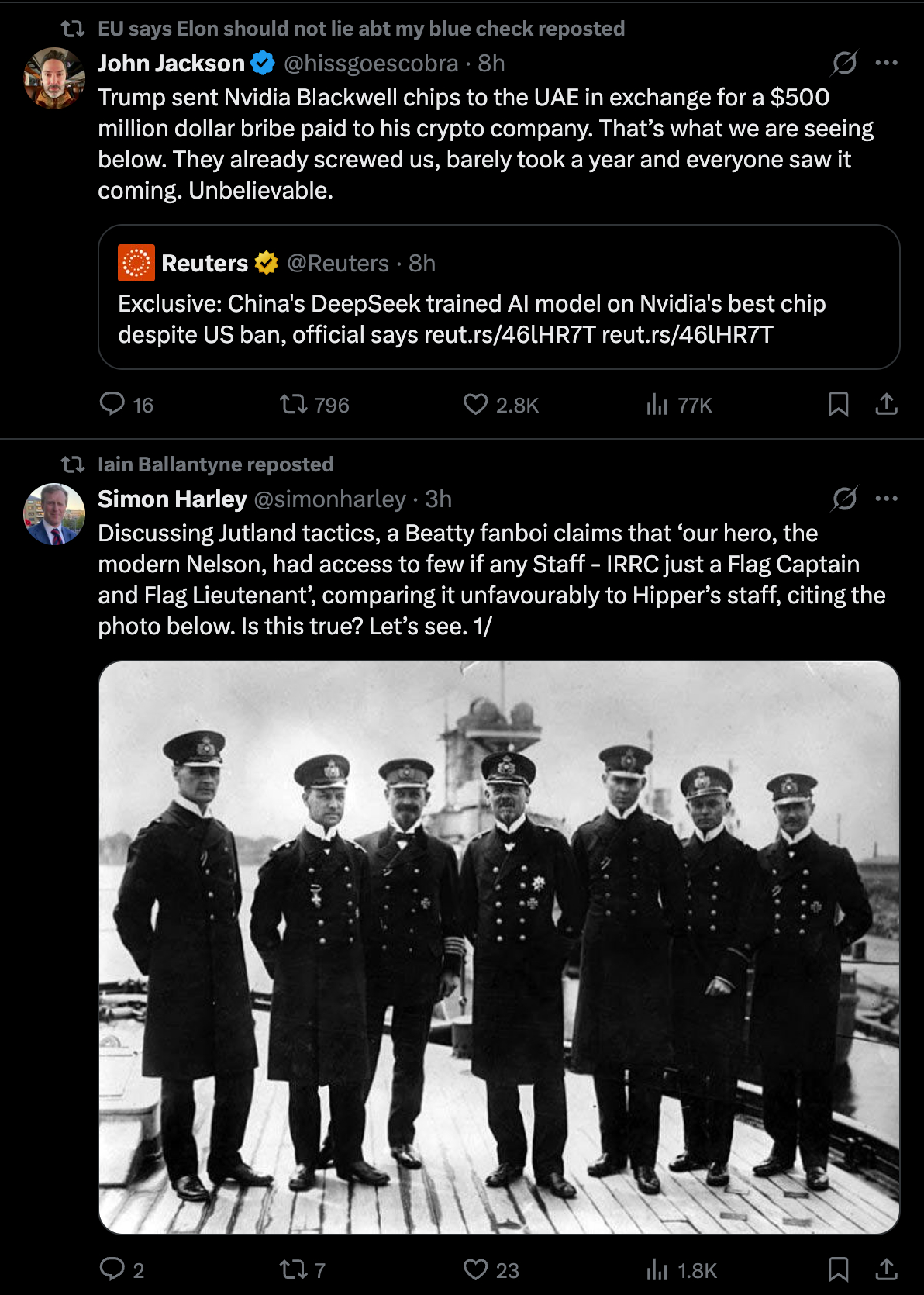Screen dimensions: 924x1295
Task: Share Simon Harley's Jutland post
Action: click(x=886, y=1269)
